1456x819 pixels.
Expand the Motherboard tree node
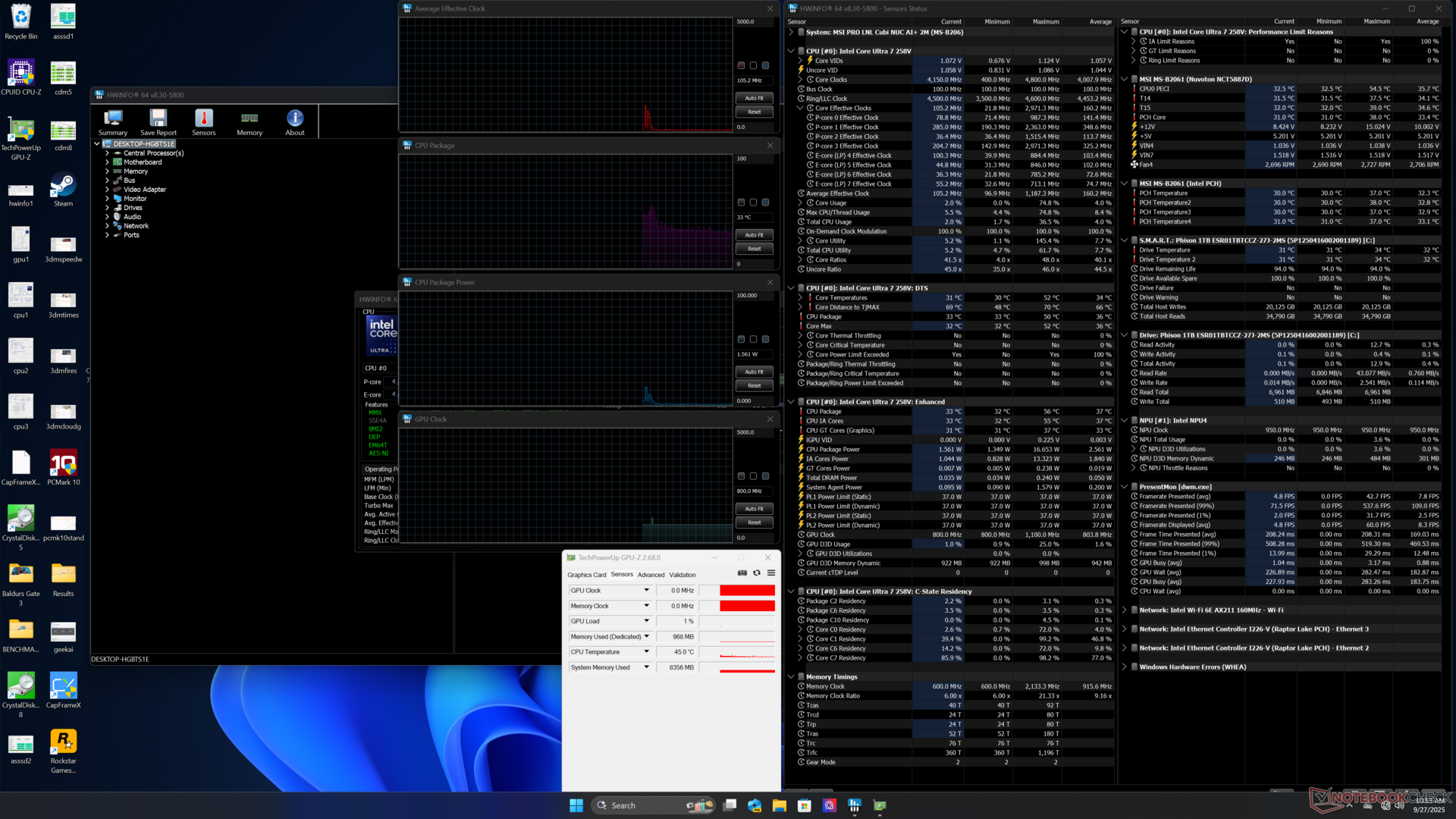pyautogui.click(x=107, y=162)
